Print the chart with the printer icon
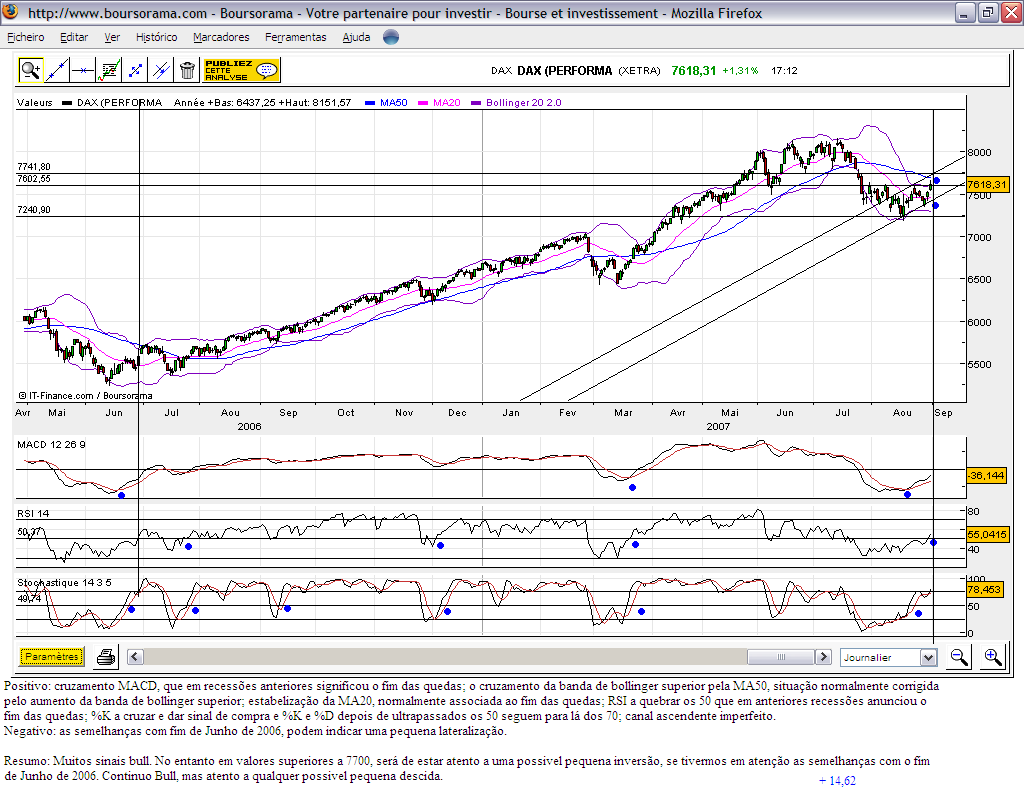 [x=106, y=656]
